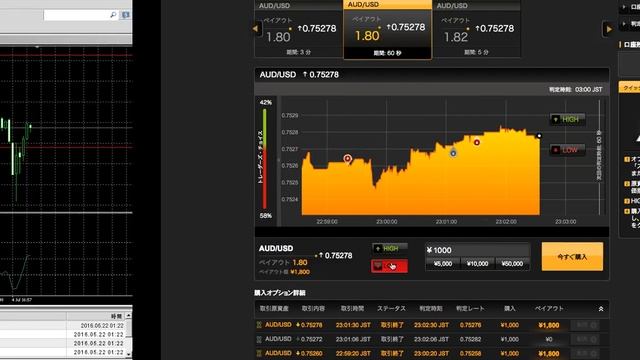The width and height of the screenshot is (640, 360).
Task: Click the traders' choice 42%/58% sentiment bar
Action: [264, 159]
